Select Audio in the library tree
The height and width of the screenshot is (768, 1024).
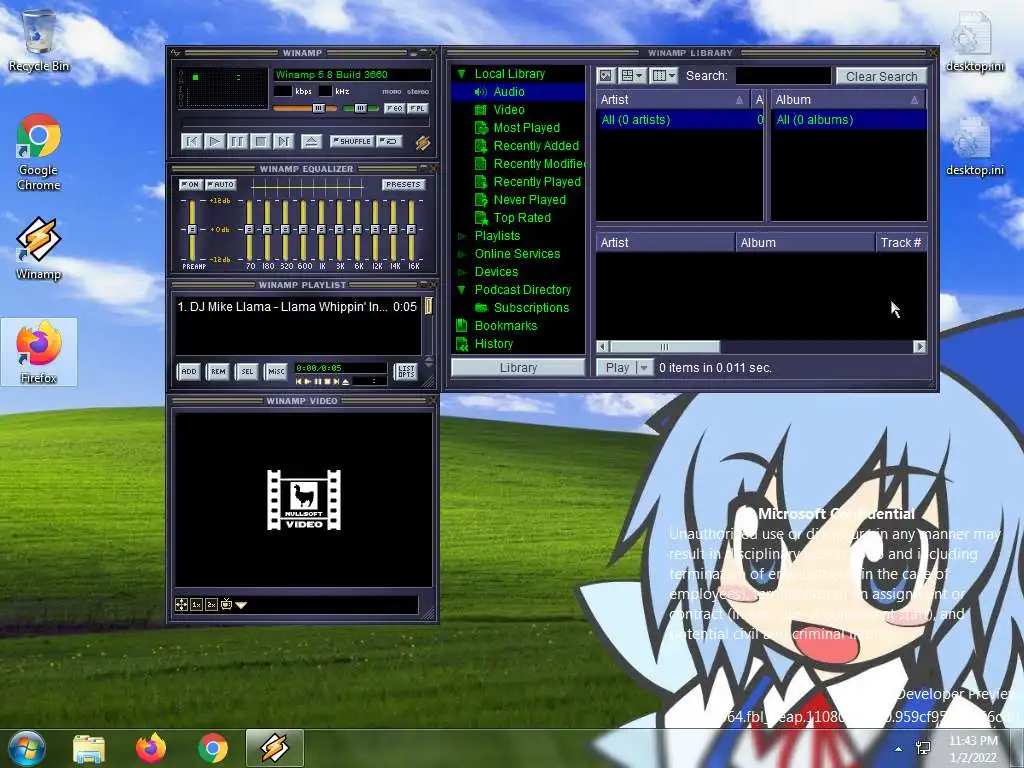tap(509, 92)
